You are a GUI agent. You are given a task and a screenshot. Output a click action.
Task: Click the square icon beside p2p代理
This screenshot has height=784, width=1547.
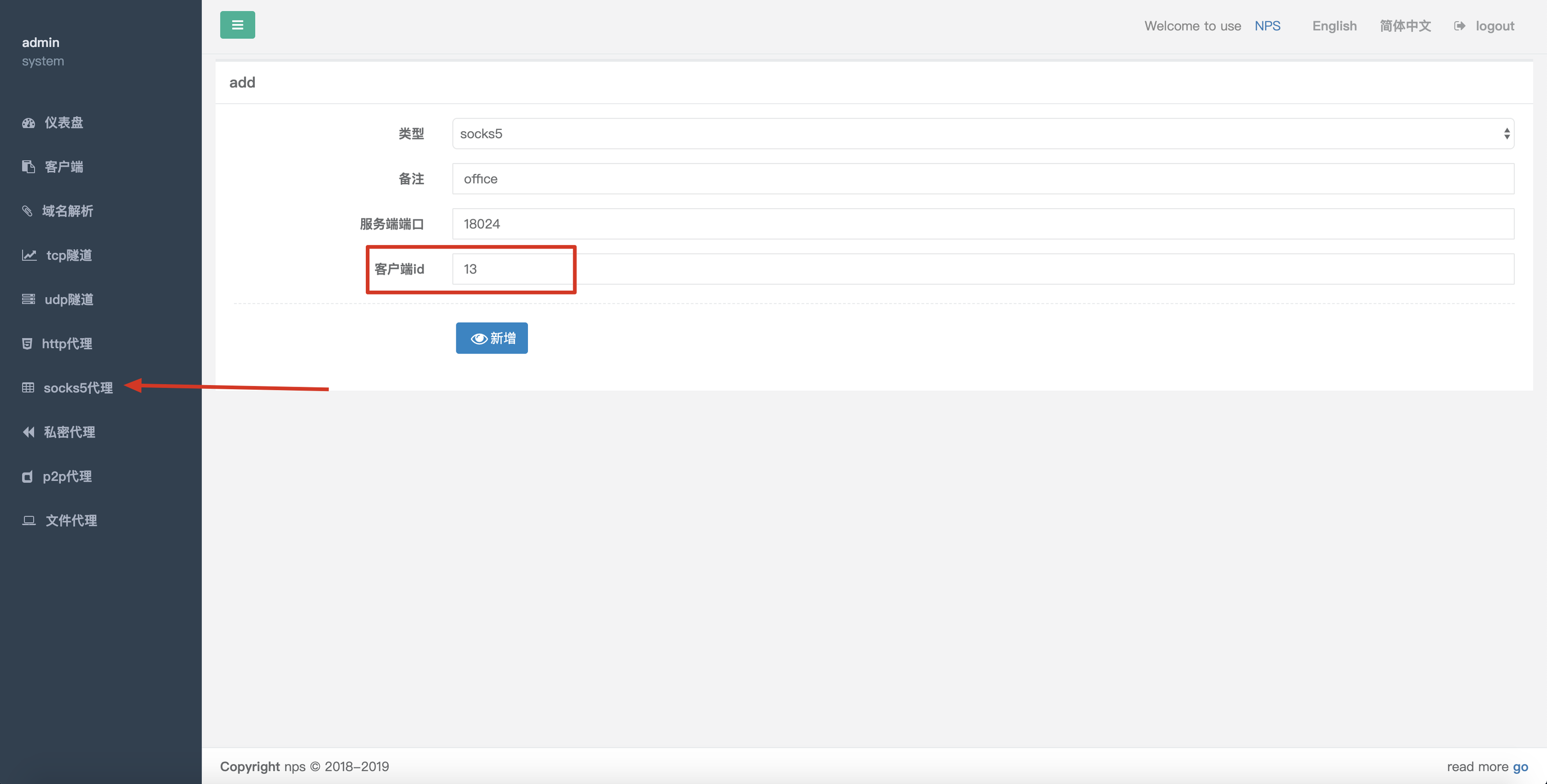click(x=27, y=476)
